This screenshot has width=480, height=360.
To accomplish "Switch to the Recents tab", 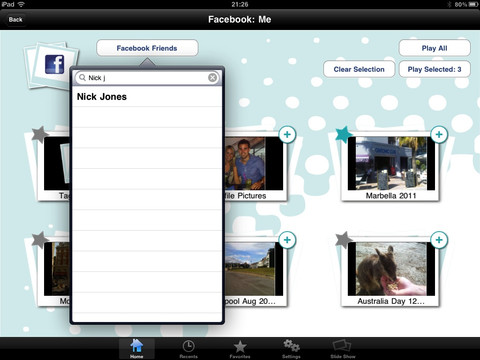I will point(188,349).
